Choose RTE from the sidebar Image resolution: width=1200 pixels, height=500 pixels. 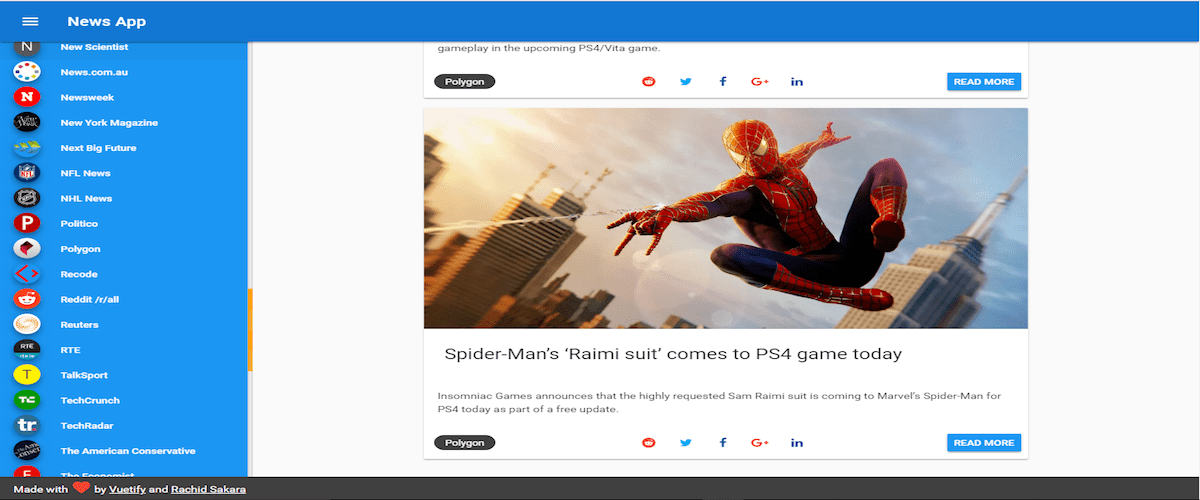coord(70,350)
